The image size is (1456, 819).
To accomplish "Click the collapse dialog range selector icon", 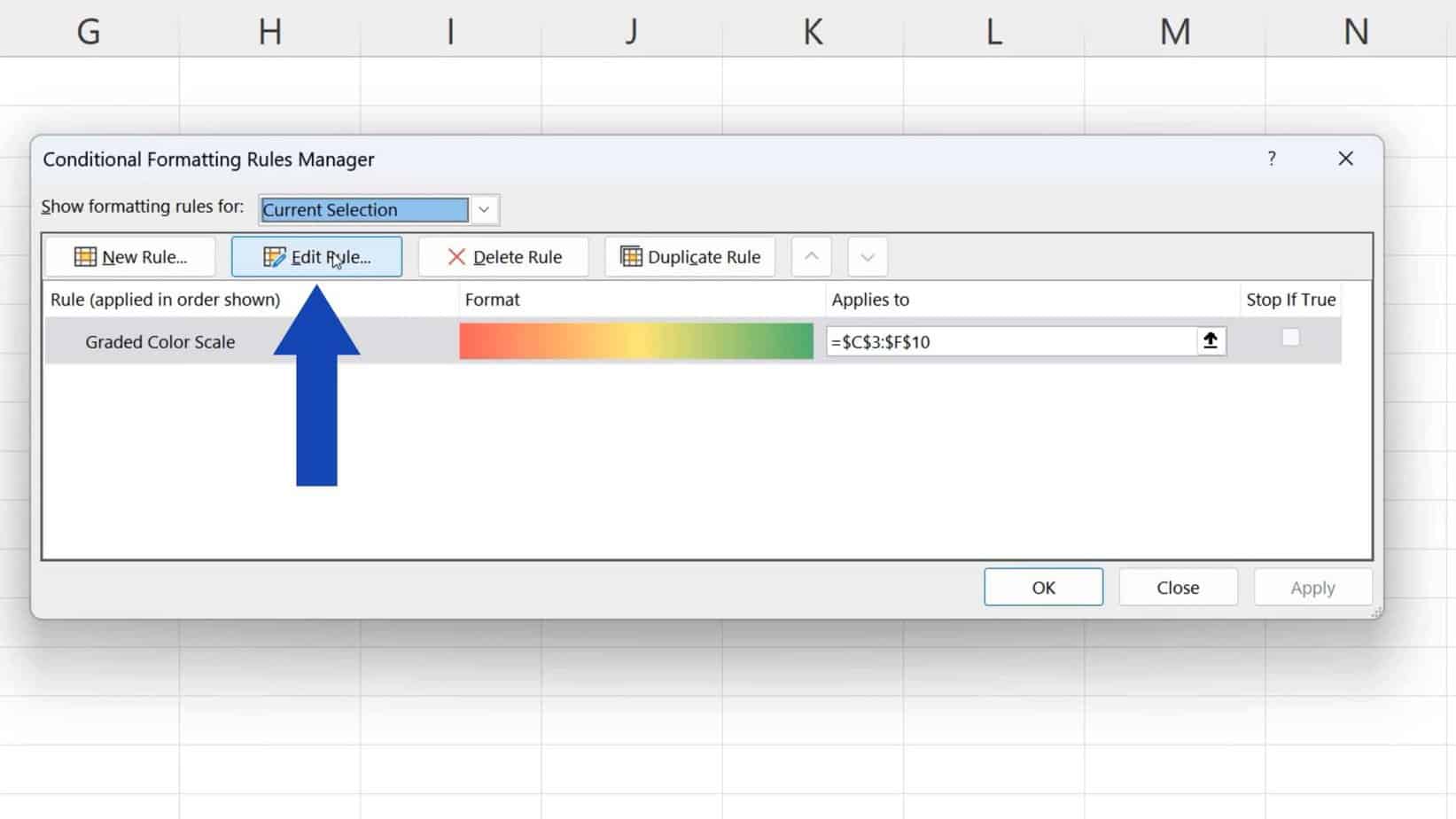I will (x=1211, y=340).
